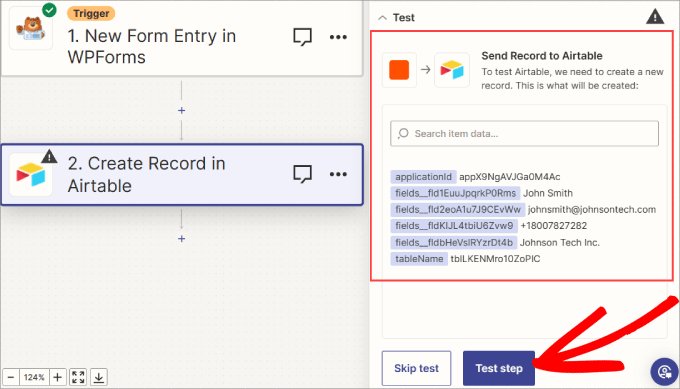
Task: Open comments on the WPForms trigger step
Action: (302, 37)
